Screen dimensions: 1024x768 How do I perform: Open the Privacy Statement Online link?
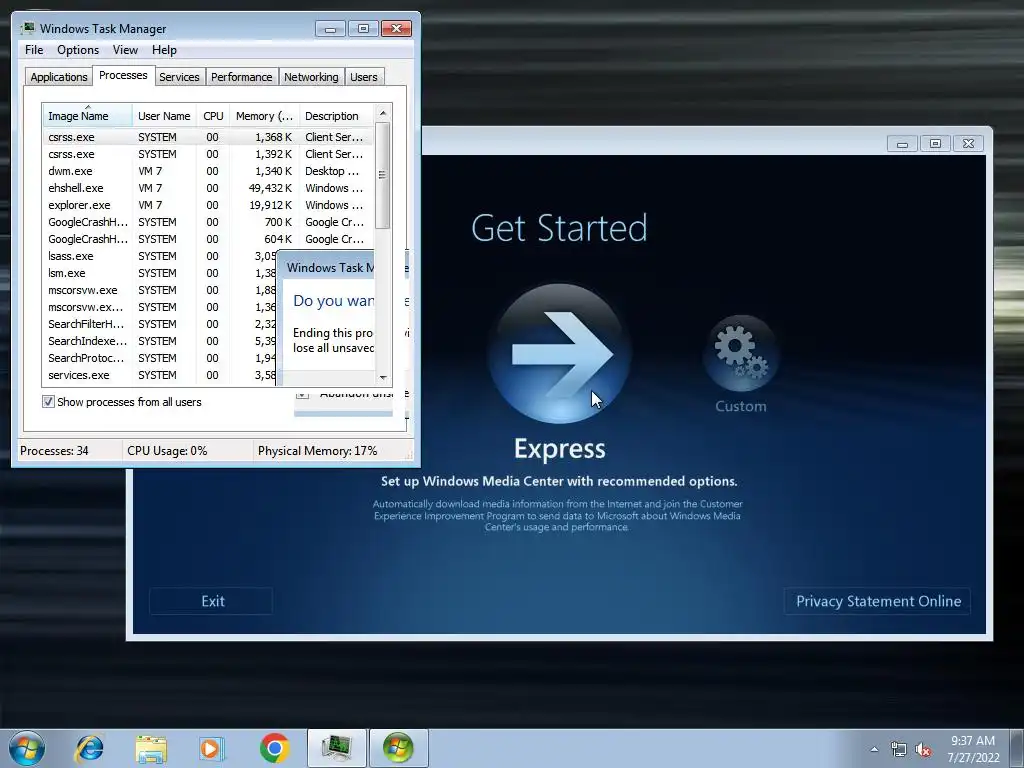pos(878,601)
